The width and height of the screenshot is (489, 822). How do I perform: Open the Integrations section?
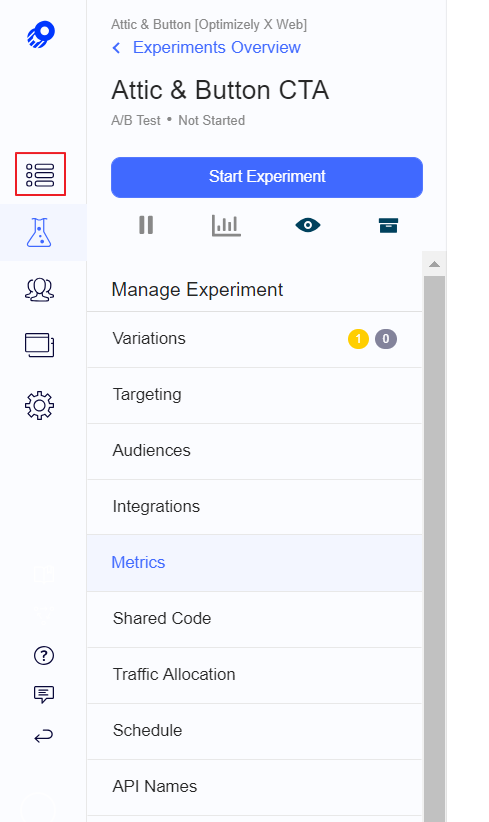coord(254,507)
